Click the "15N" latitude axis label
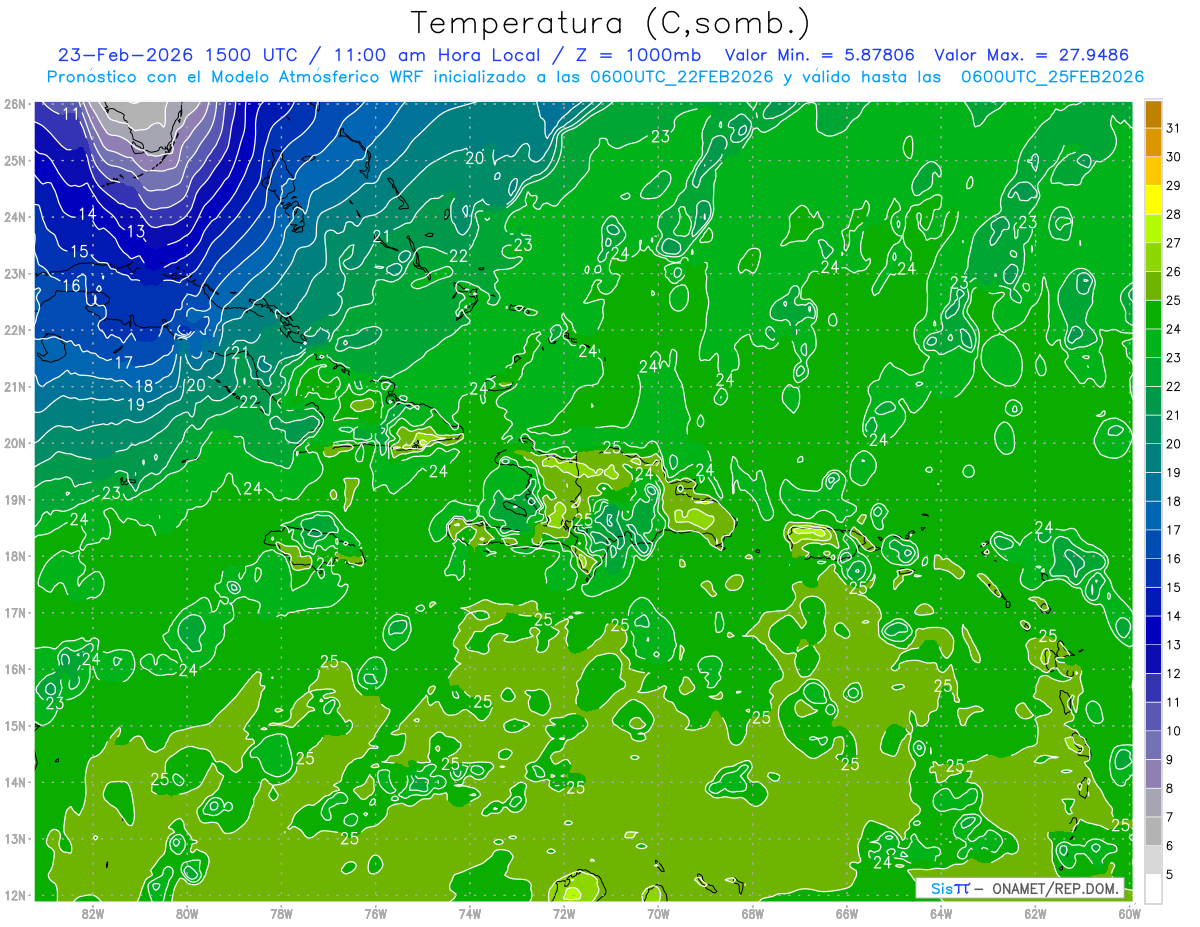This screenshot has width=1200, height=927. coord(14,725)
